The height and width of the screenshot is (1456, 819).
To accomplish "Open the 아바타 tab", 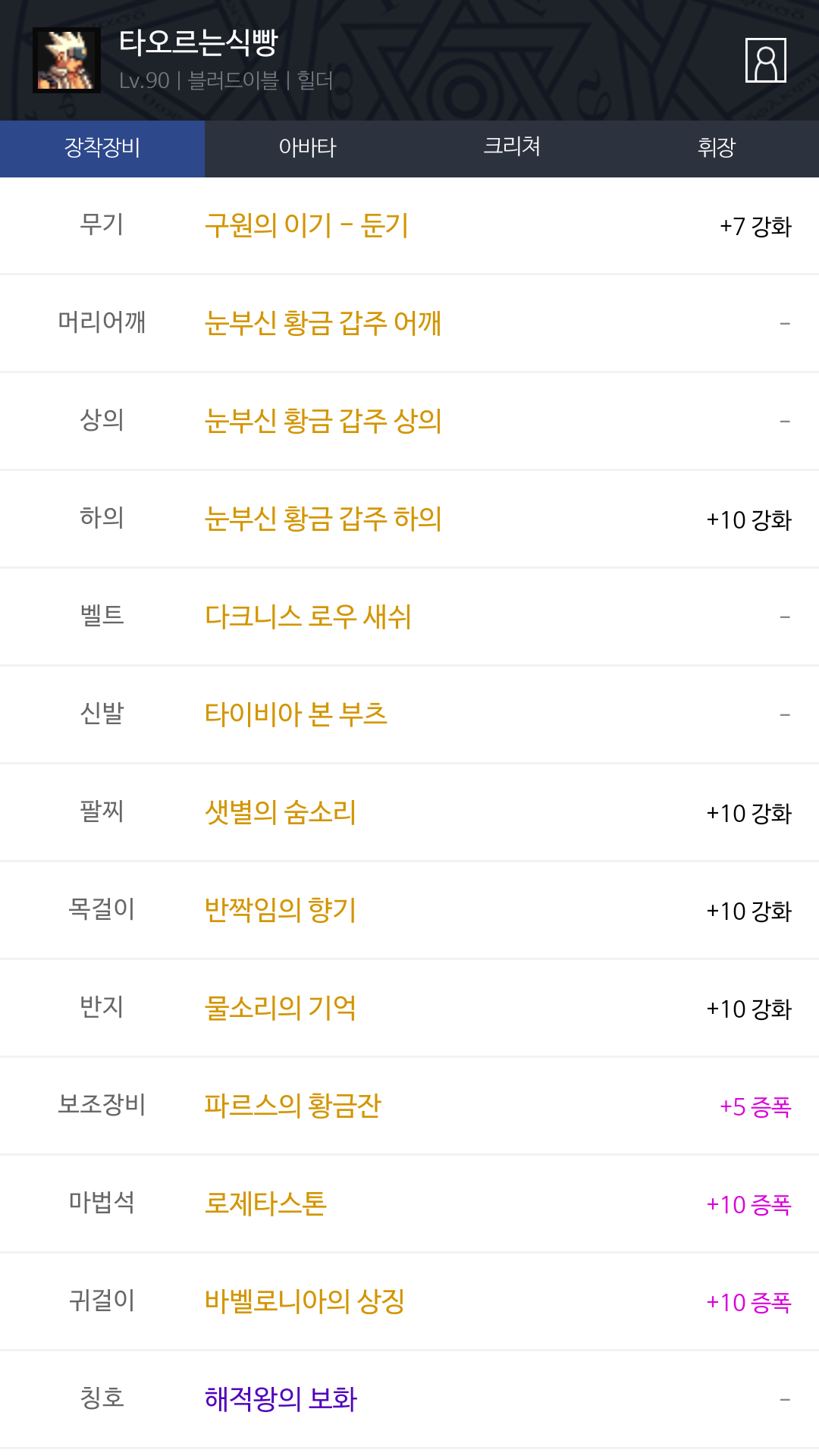I will tap(307, 148).
